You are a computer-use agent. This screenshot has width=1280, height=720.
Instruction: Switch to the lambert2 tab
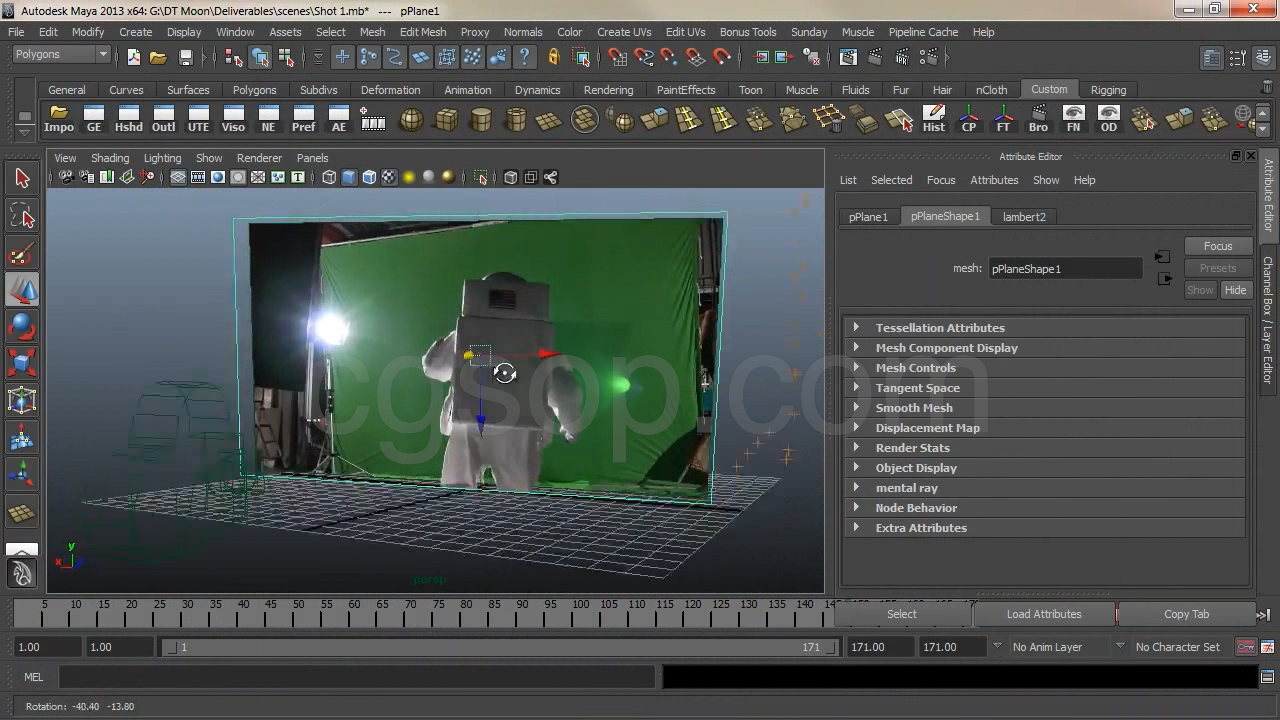pos(1024,217)
